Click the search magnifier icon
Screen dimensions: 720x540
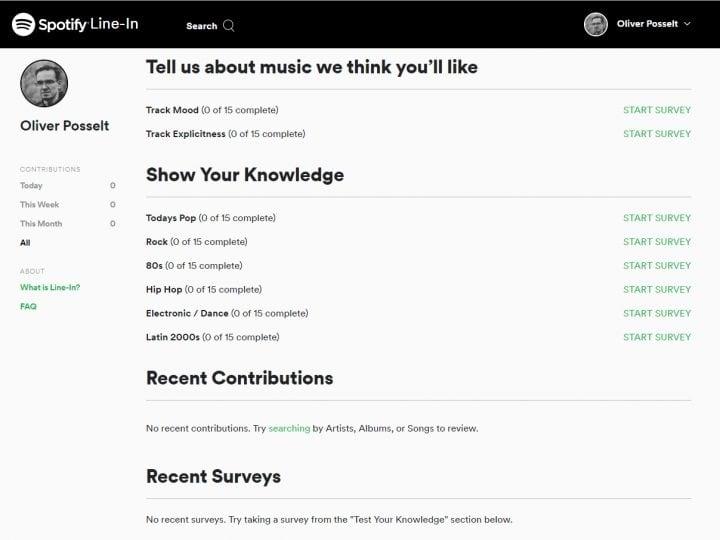point(229,25)
